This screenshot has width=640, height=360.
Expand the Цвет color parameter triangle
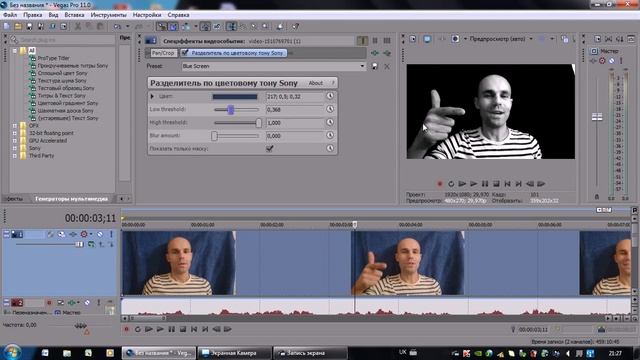pos(152,96)
